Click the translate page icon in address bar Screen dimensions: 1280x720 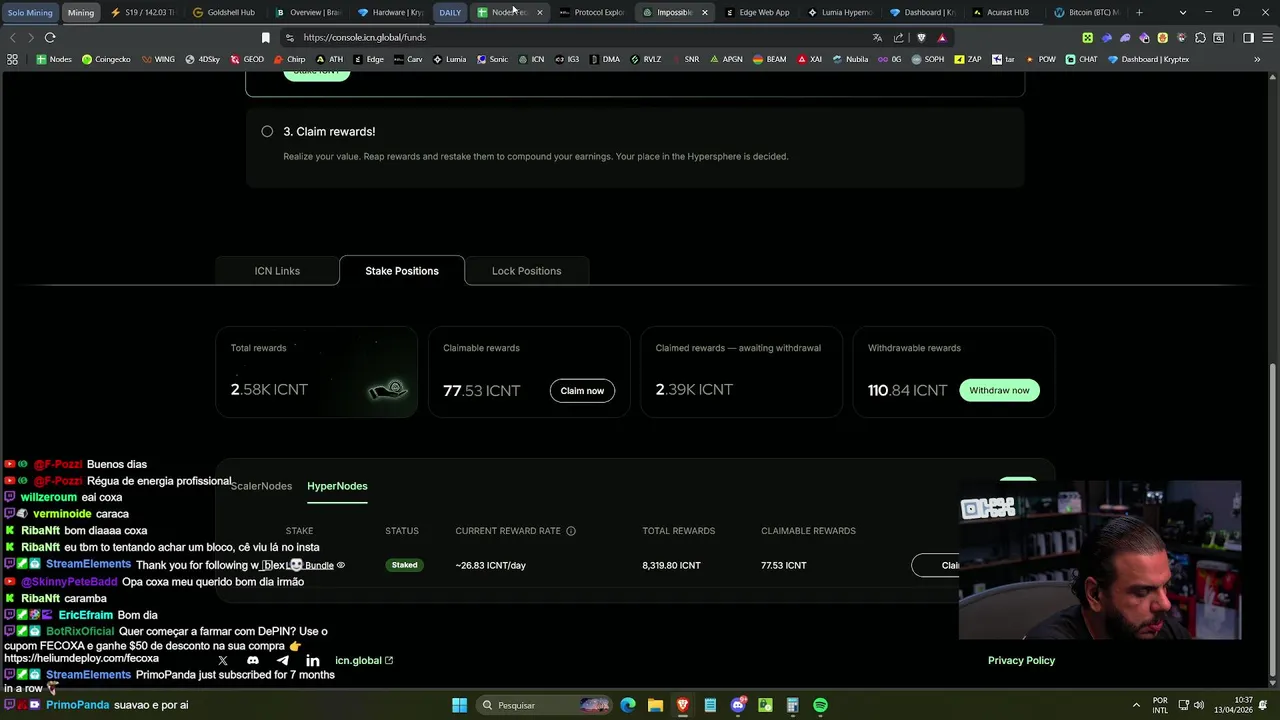pos(877,37)
